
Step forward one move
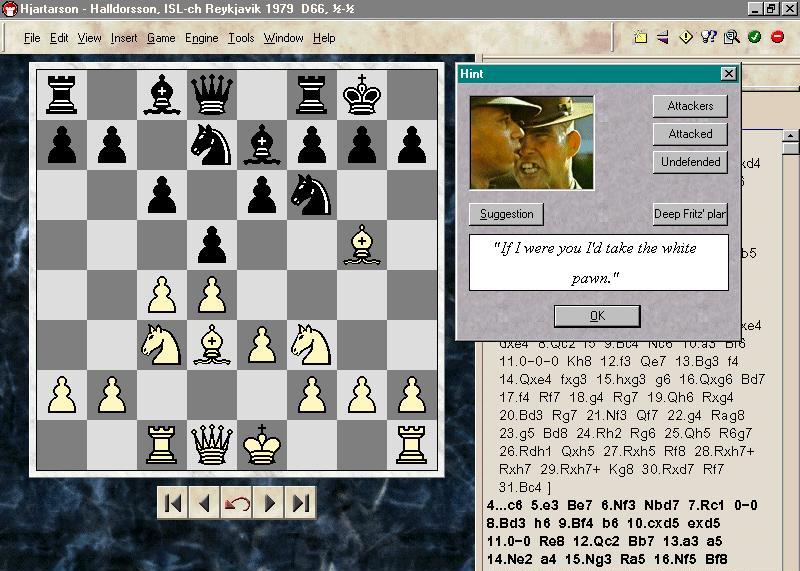pyautogui.click(x=269, y=502)
